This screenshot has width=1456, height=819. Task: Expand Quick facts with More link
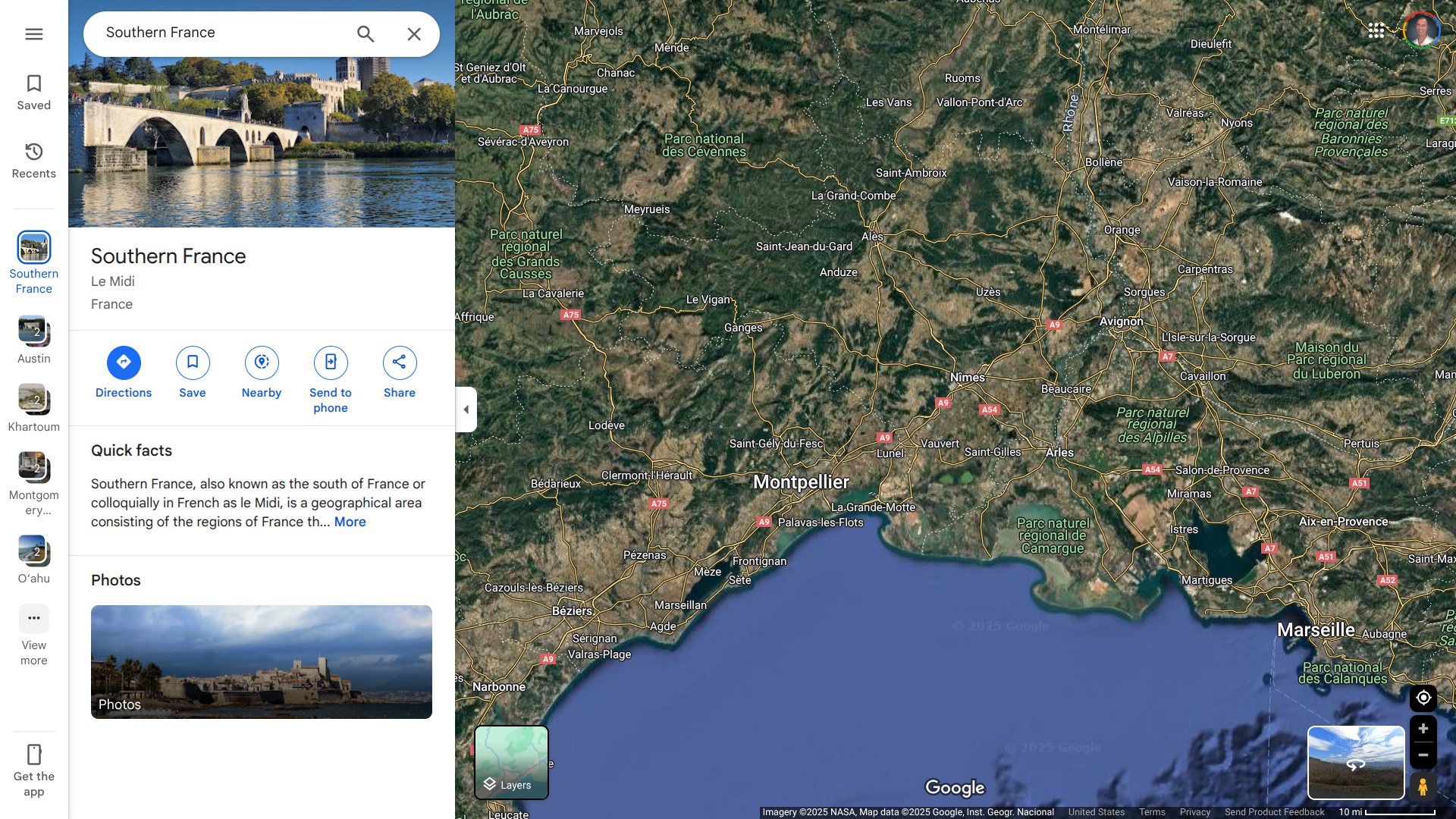tap(350, 522)
